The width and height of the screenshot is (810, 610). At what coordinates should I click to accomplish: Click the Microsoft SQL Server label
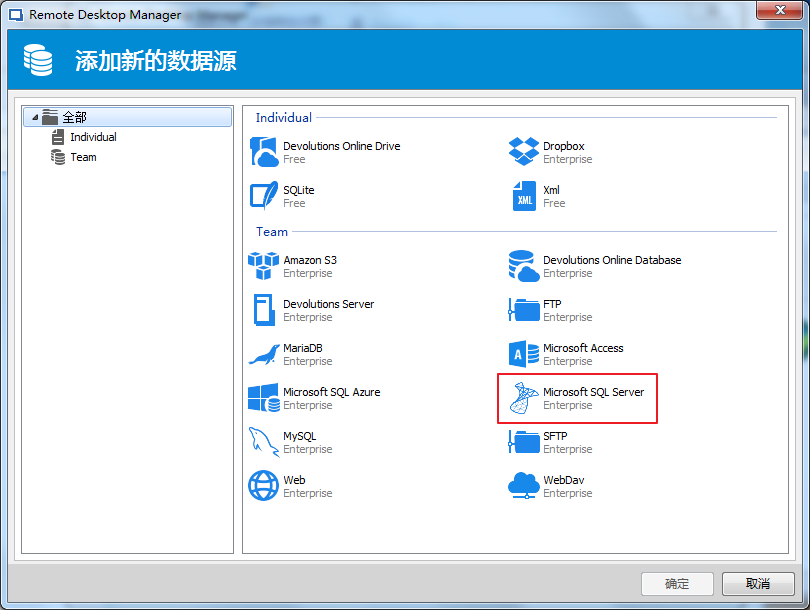[594, 392]
